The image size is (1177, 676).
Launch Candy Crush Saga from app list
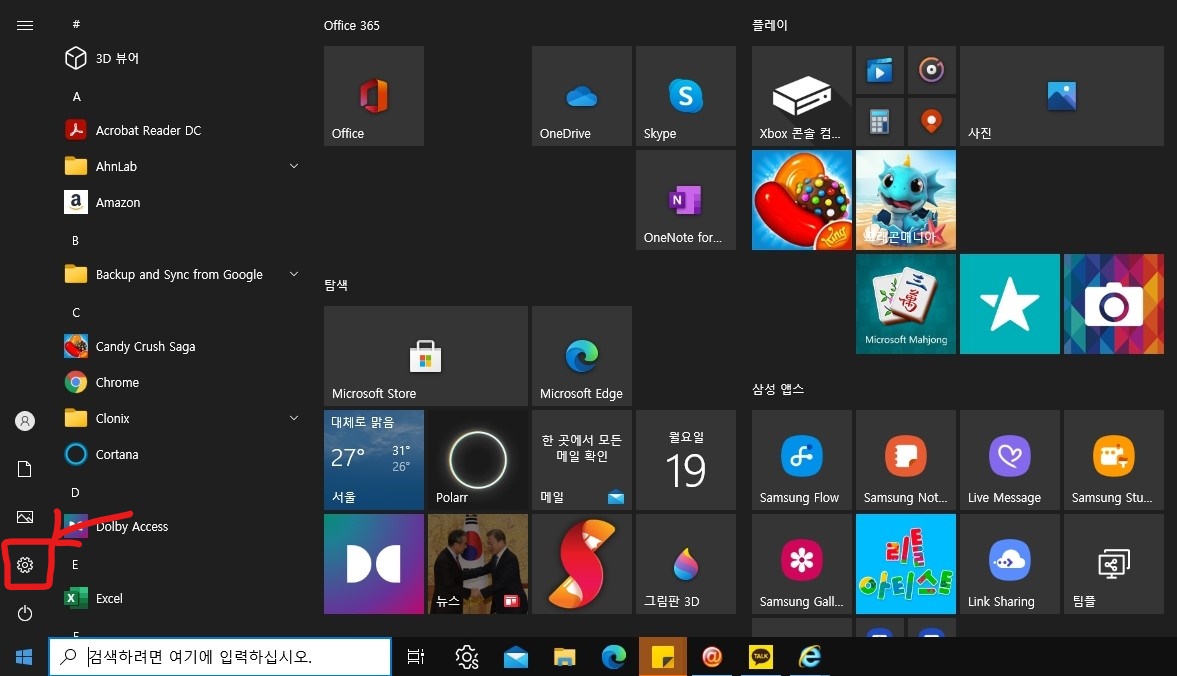pyautogui.click(x=184, y=346)
